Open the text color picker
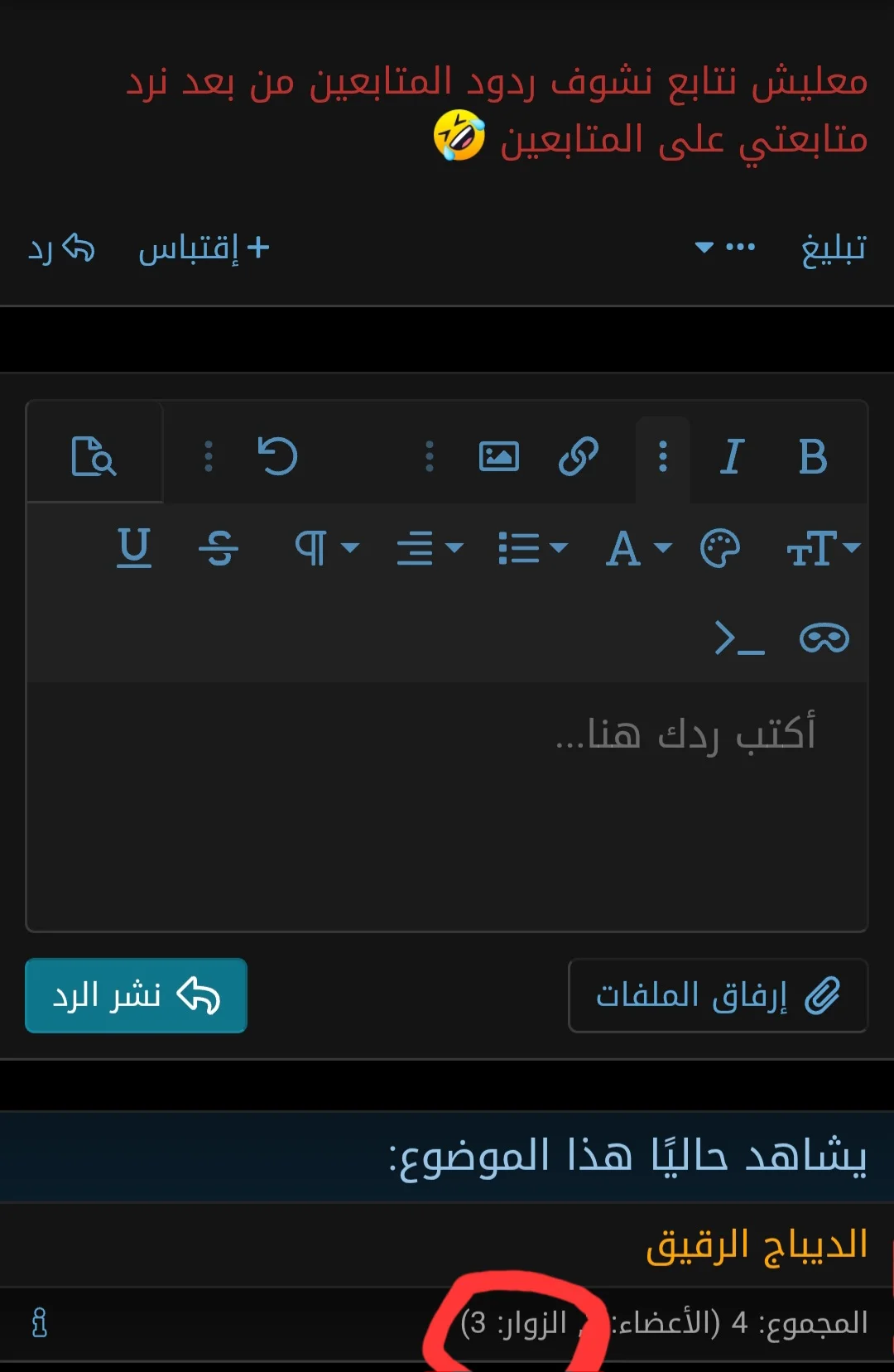 click(x=719, y=548)
